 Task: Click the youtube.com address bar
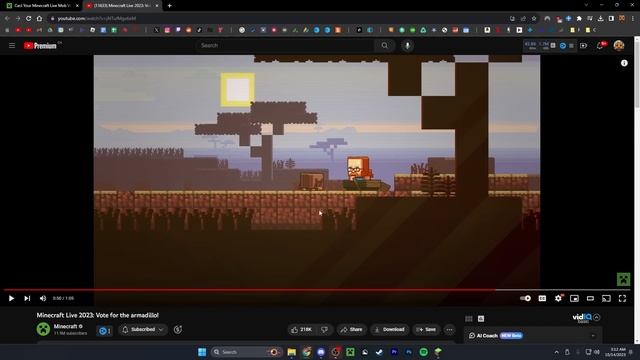pos(278,18)
